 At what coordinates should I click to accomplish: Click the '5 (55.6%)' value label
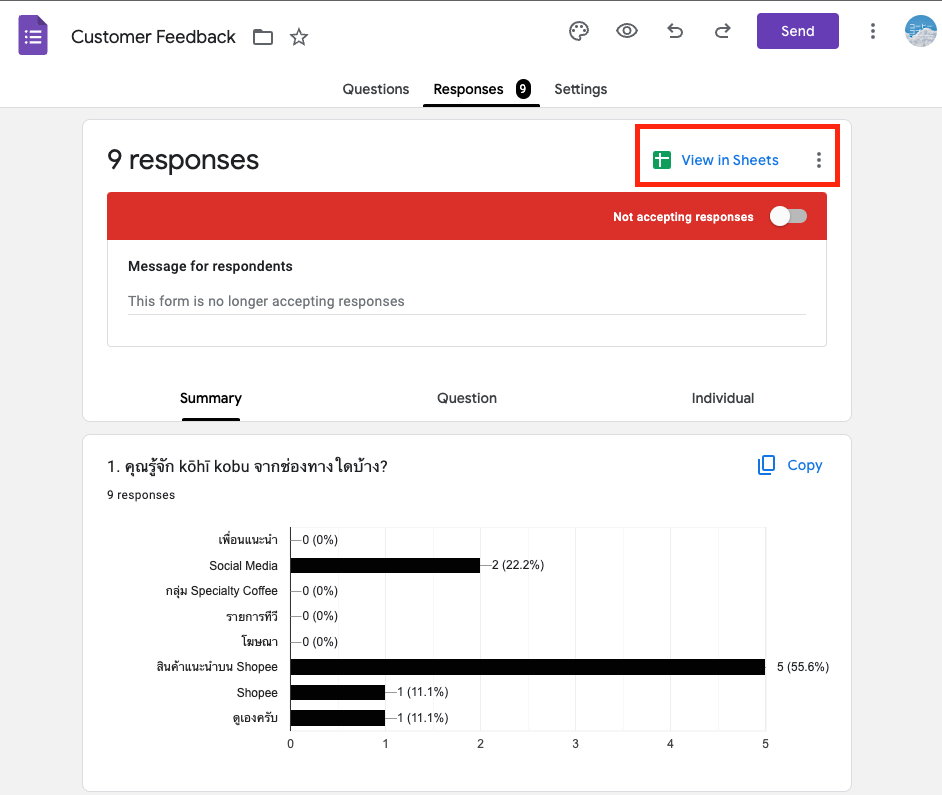[x=803, y=667]
